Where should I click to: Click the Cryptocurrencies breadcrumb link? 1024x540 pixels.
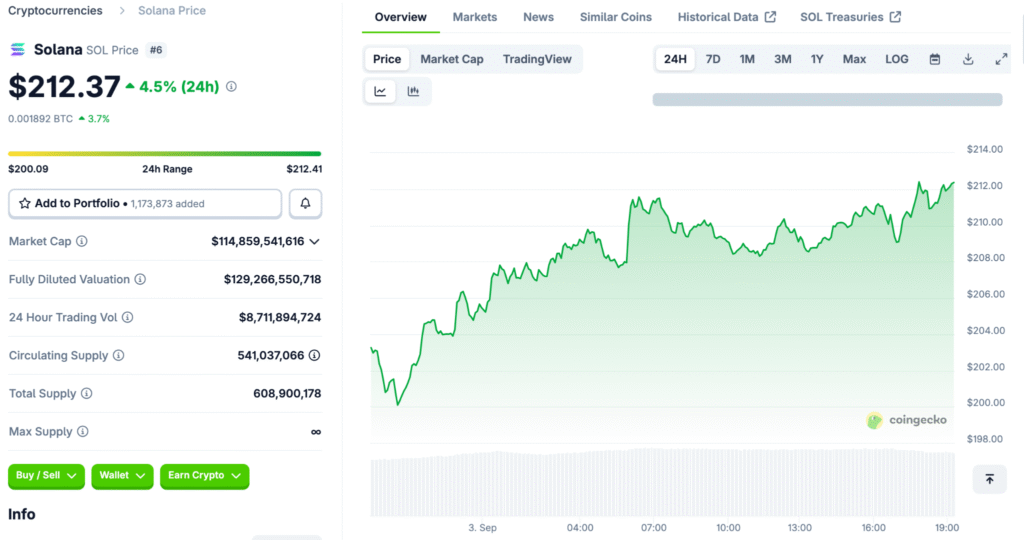(x=55, y=10)
